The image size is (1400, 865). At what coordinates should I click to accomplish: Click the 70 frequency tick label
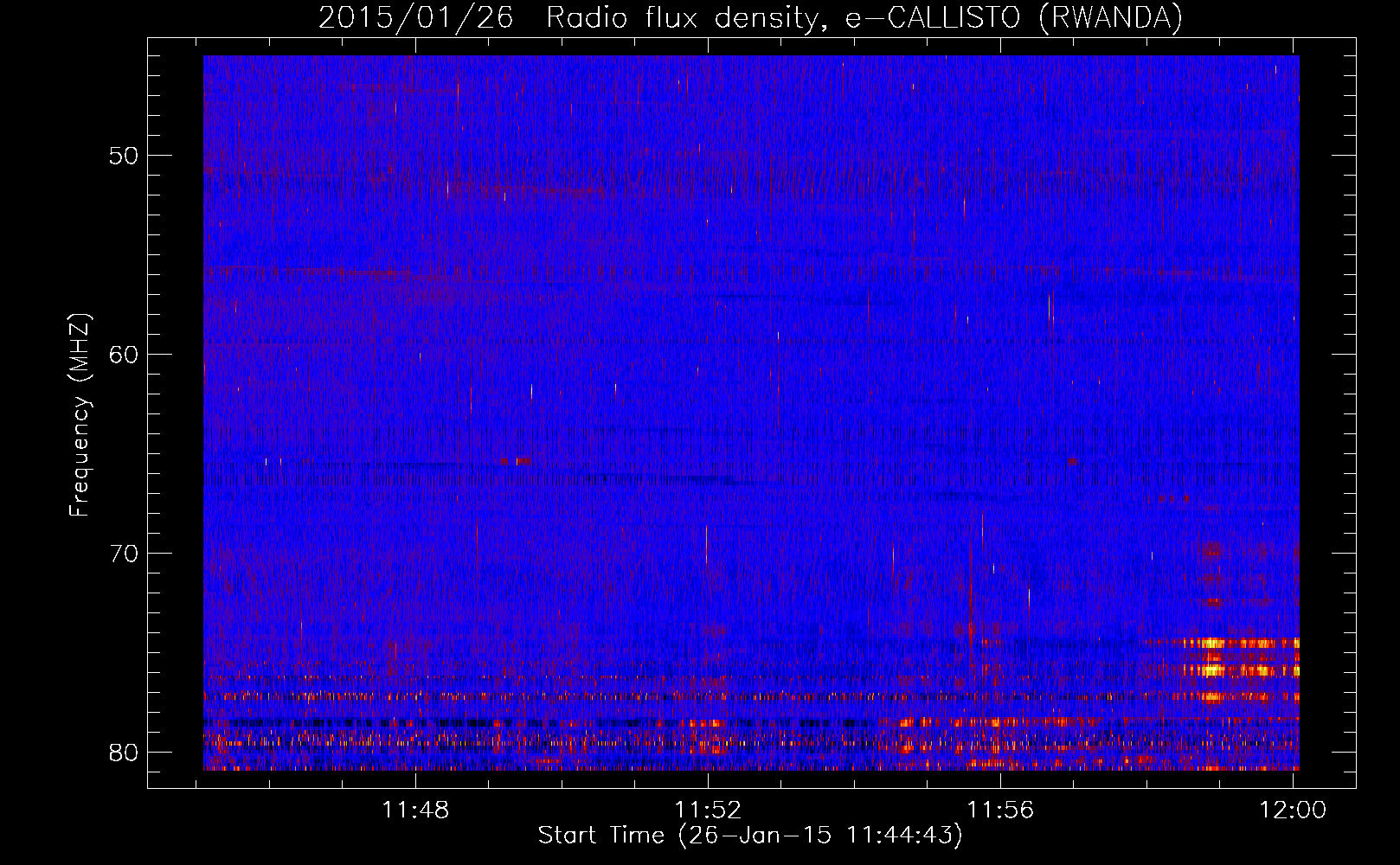click(x=124, y=554)
